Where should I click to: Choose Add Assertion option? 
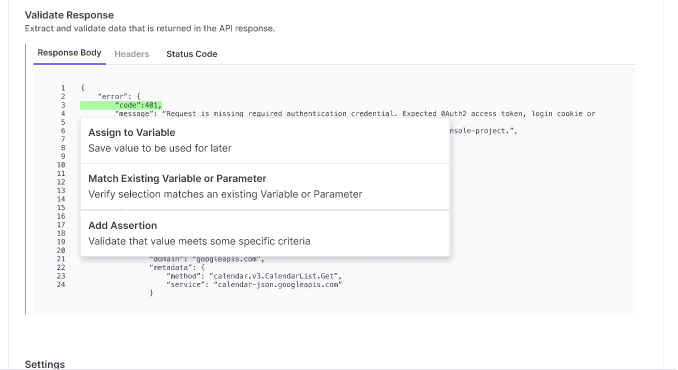click(x=265, y=233)
